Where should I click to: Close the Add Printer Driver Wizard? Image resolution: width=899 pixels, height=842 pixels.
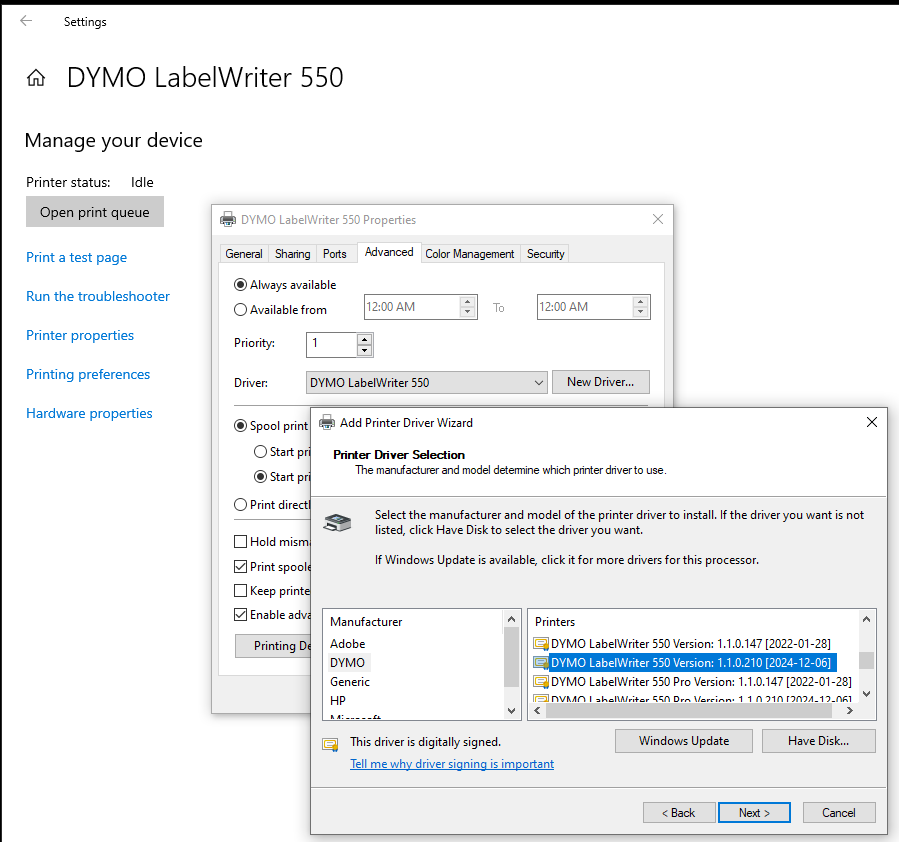point(871,422)
